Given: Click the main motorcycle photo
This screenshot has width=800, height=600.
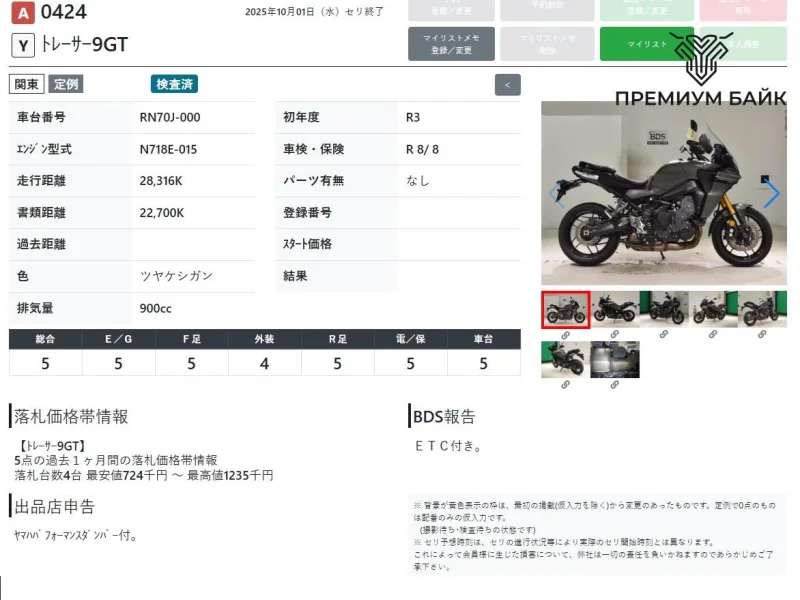Looking at the screenshot, I should click(x=663, y=194).
